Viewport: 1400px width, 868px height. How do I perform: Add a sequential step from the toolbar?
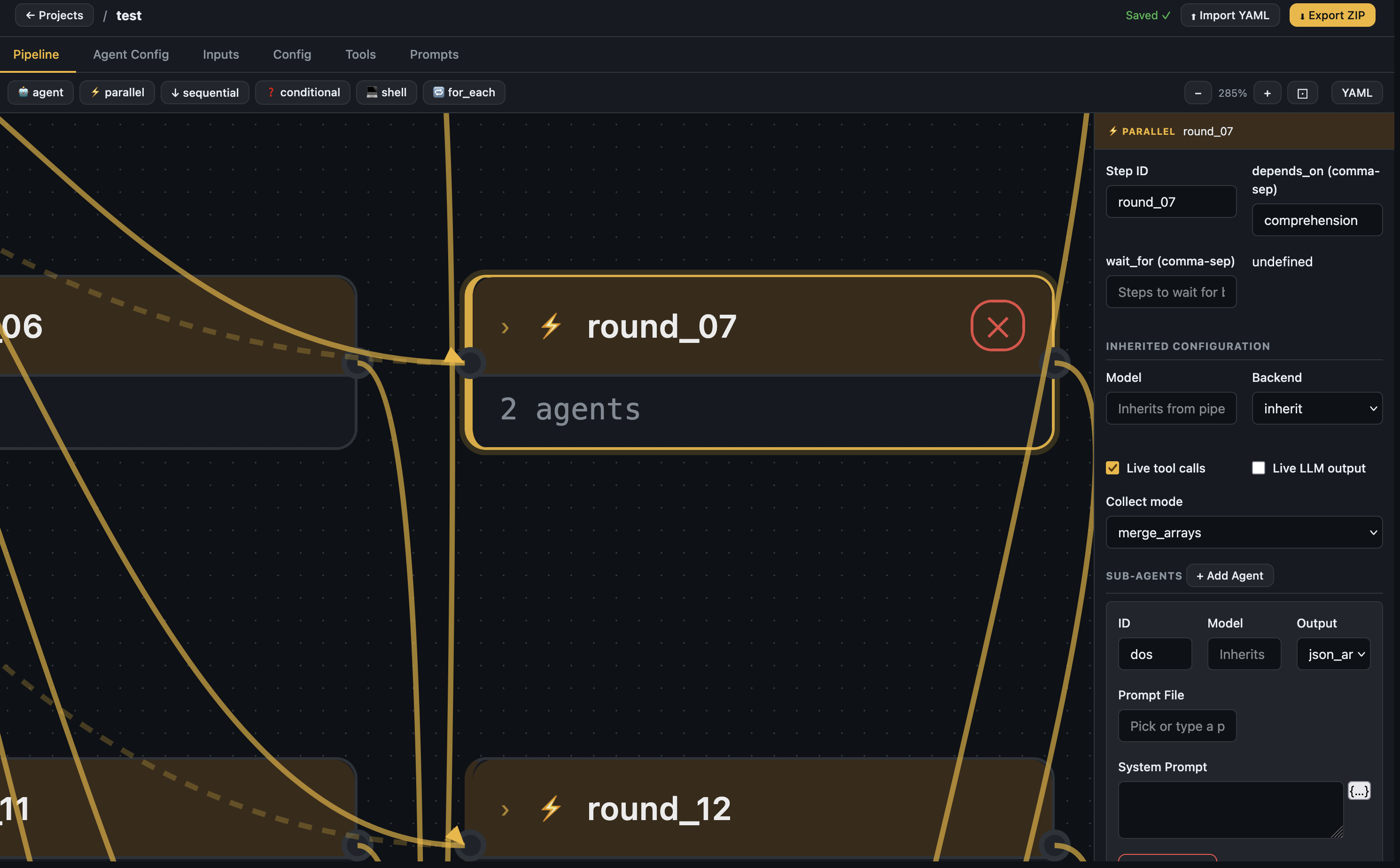click(x=204, y=93)
